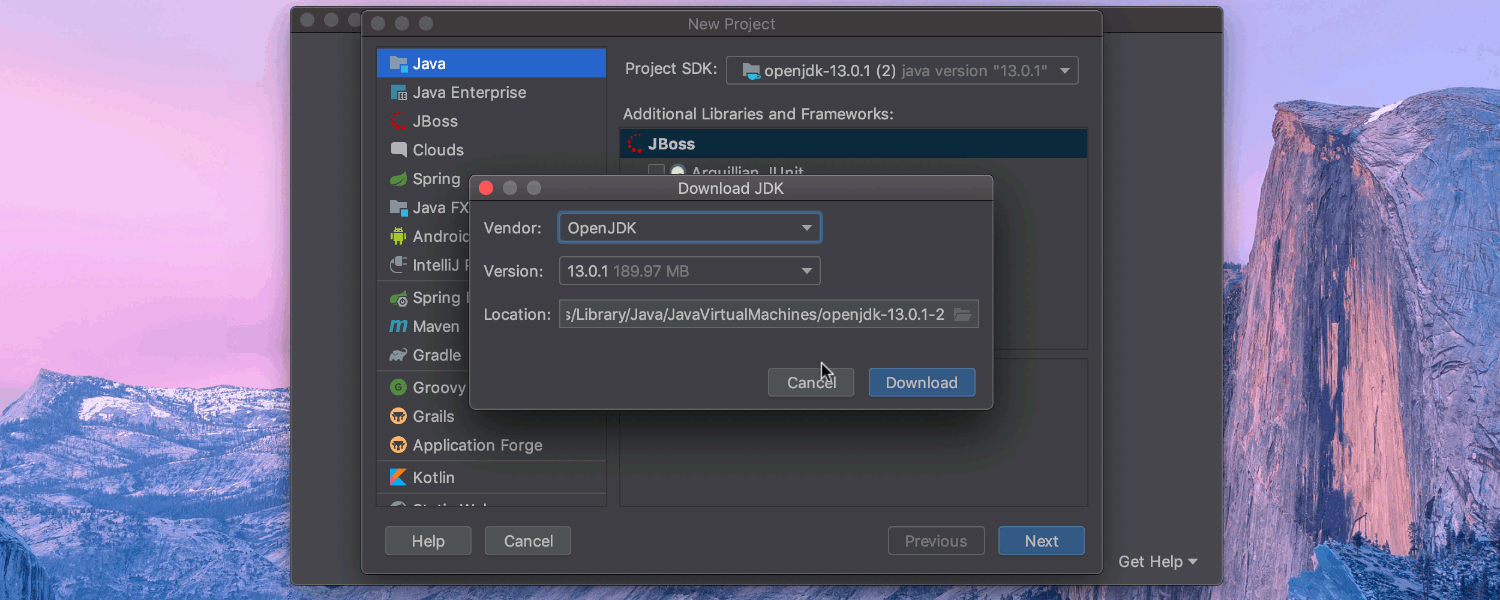Screen dimensions: 1500x600
Task: Choose the Maven 'm' icon
Action: coord(398,327)
